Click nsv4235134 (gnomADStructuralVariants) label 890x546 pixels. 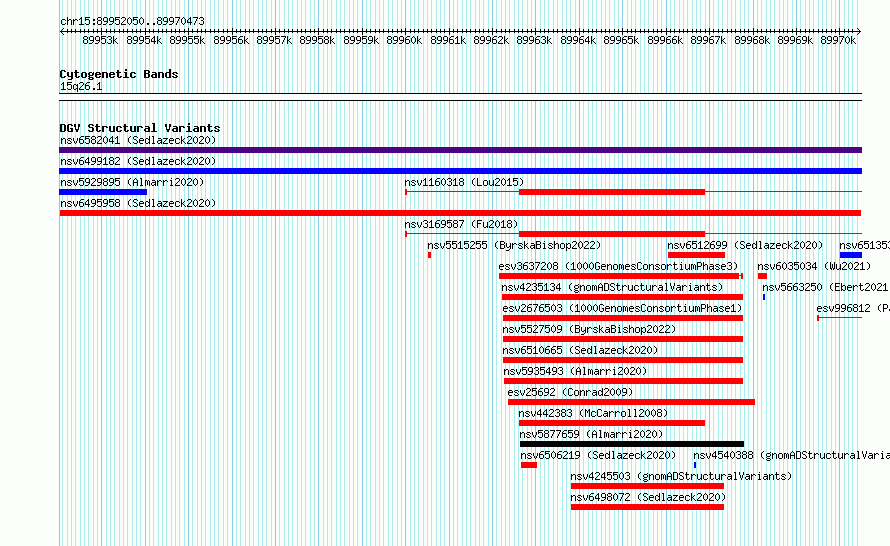click(612, 287)
